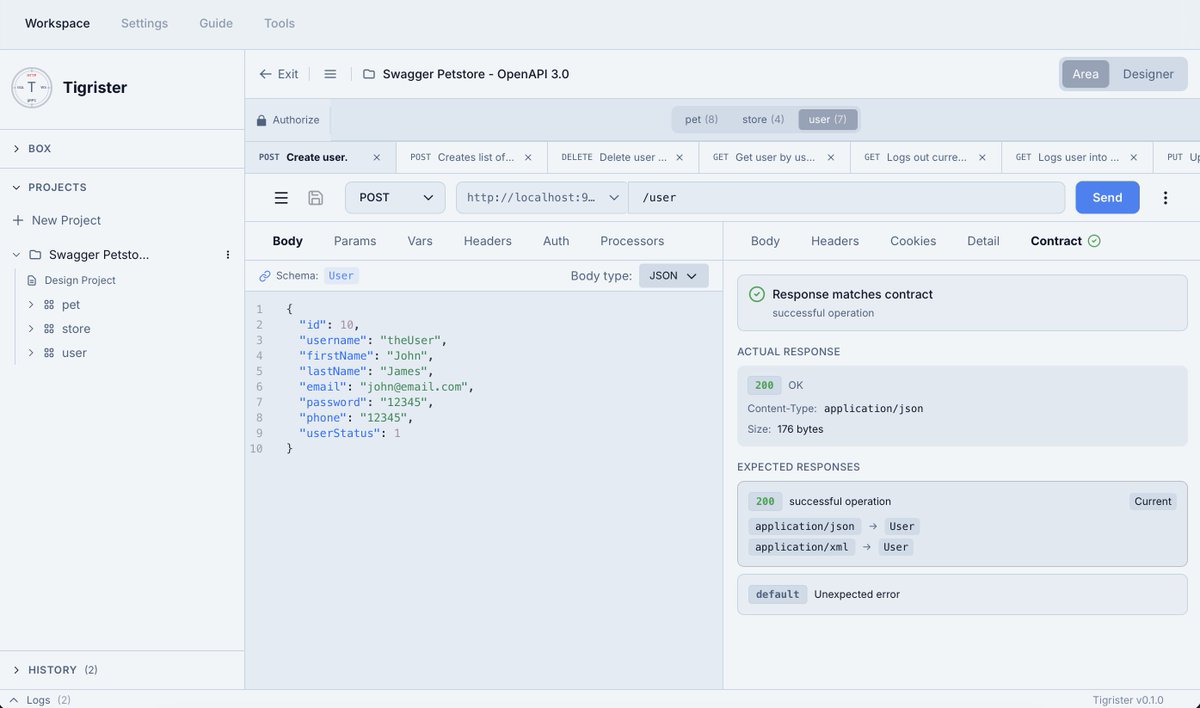Click the schema link icon

coord(265,276)
